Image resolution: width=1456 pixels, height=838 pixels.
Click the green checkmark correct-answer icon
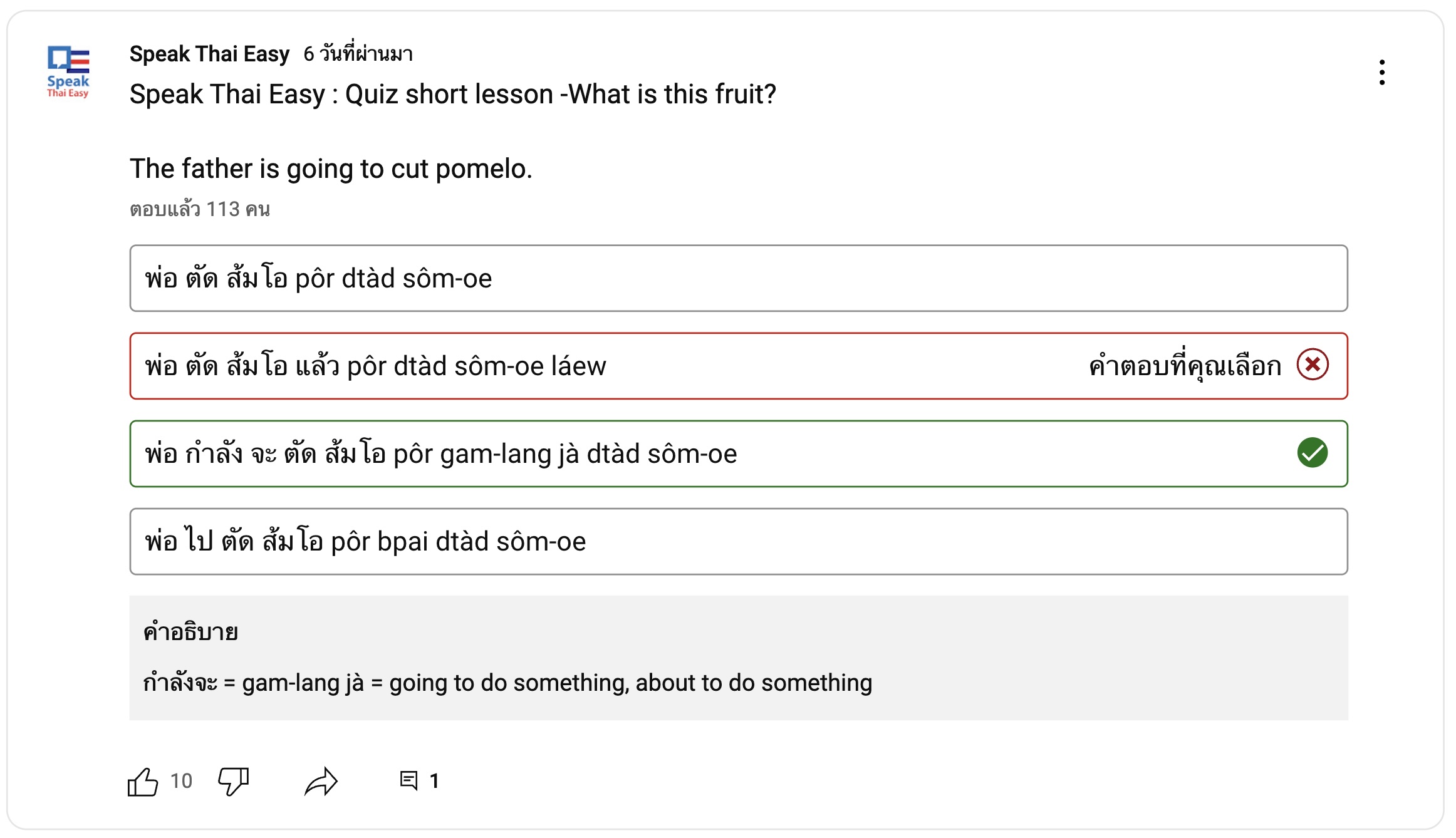(1313, 453)
